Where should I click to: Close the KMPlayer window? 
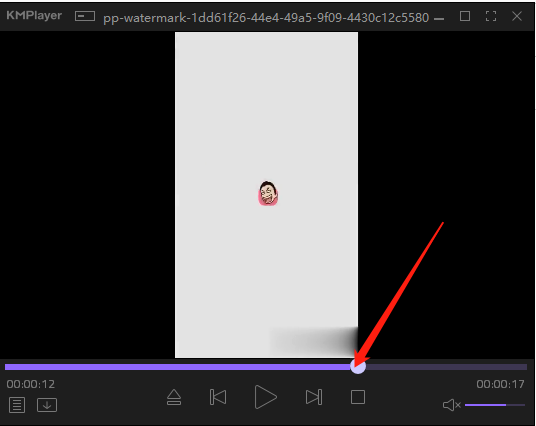[517, 16]
